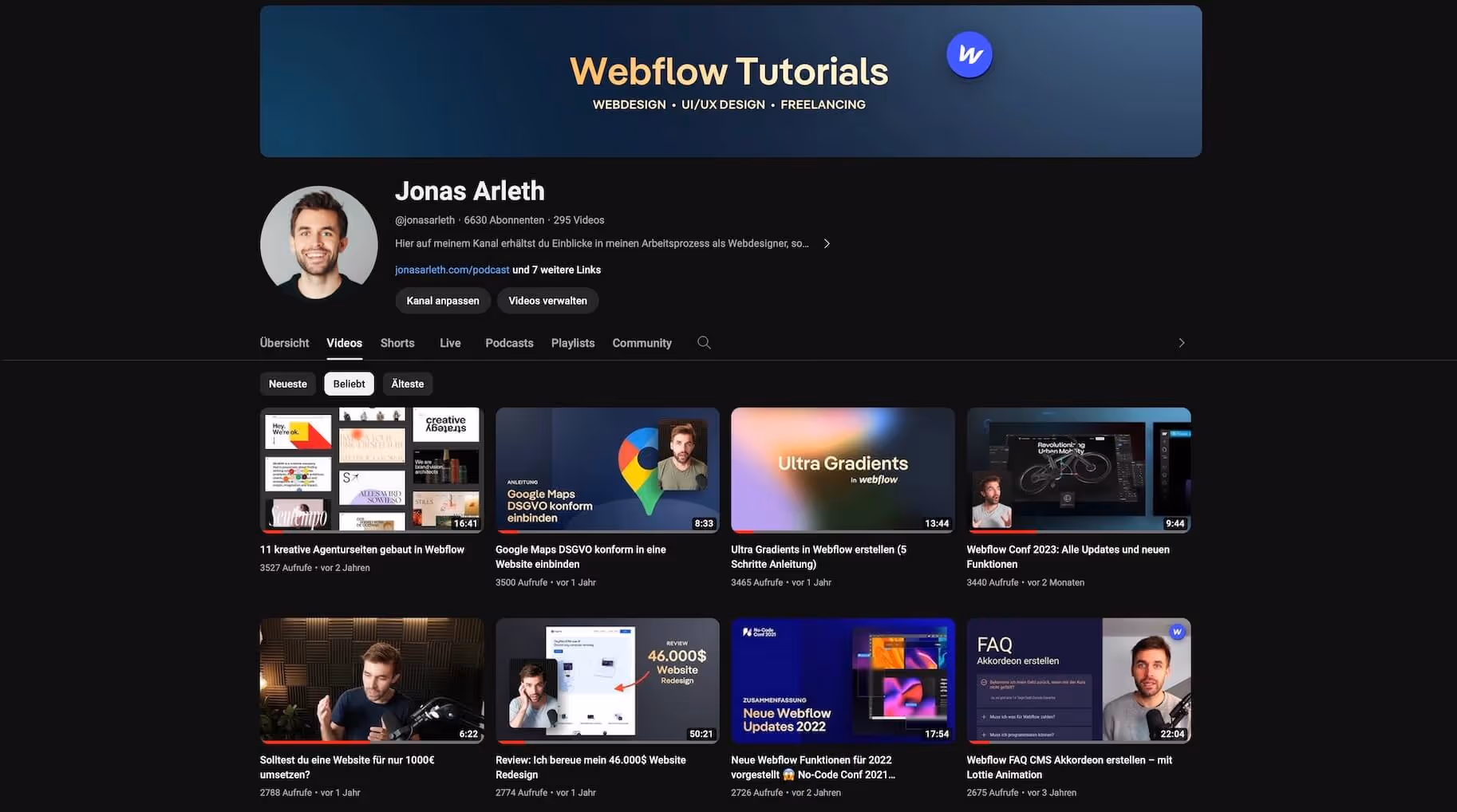Viewport: 1457px width, 812px height.
Task: Click '3440 Aufrufe' under the Webflow Conf video
Action: point(993,582)
